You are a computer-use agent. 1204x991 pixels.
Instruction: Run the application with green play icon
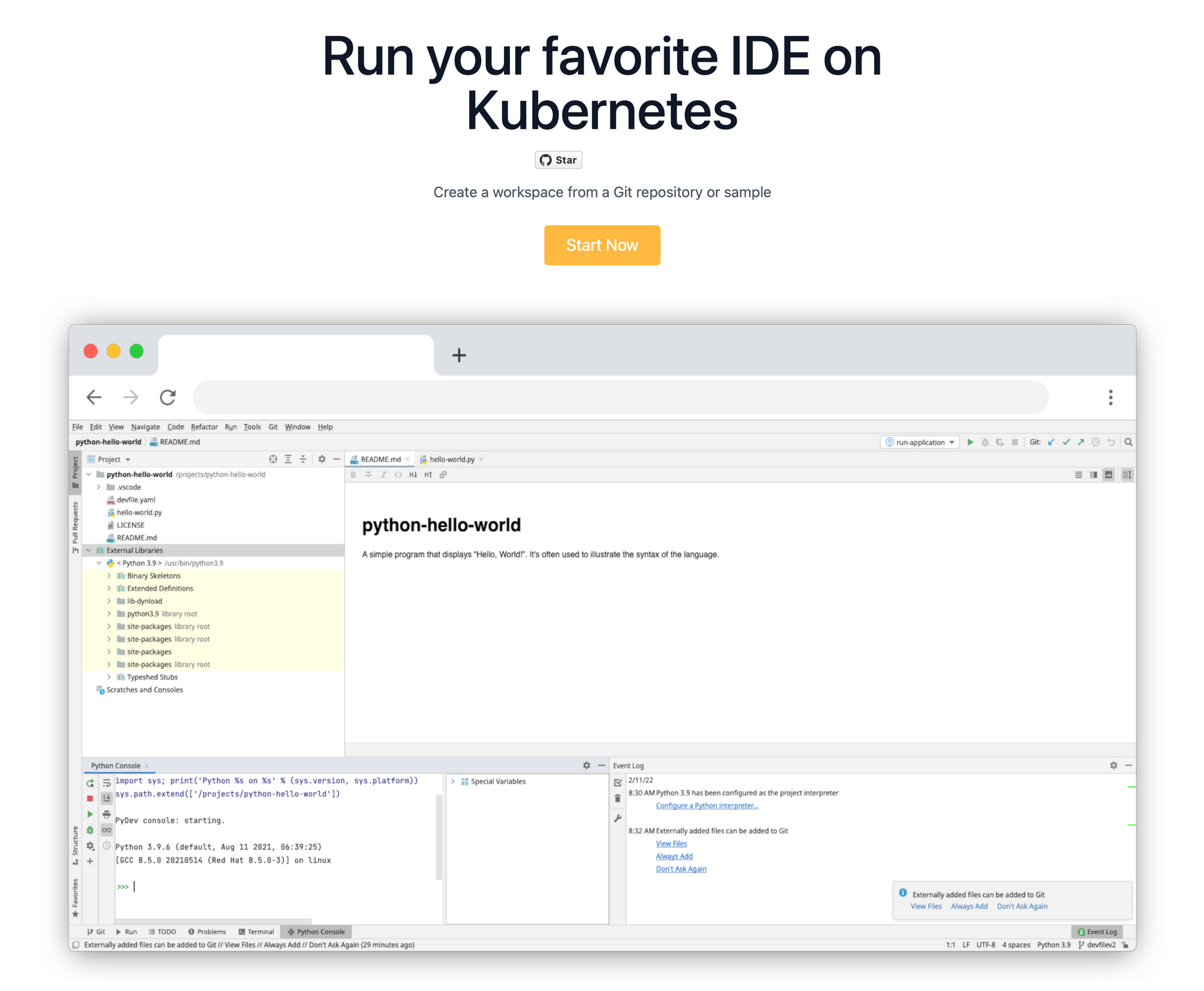[x=970, y=443]
